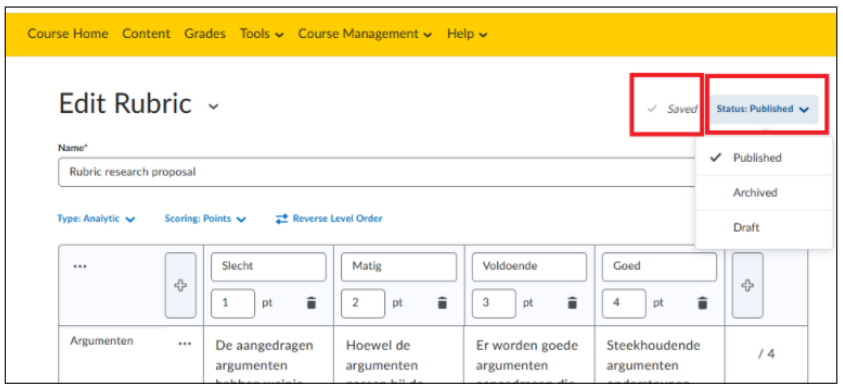Click the Goed points field showing 4
The height and width of the screenshot is (389, 843).
point(624,303)
